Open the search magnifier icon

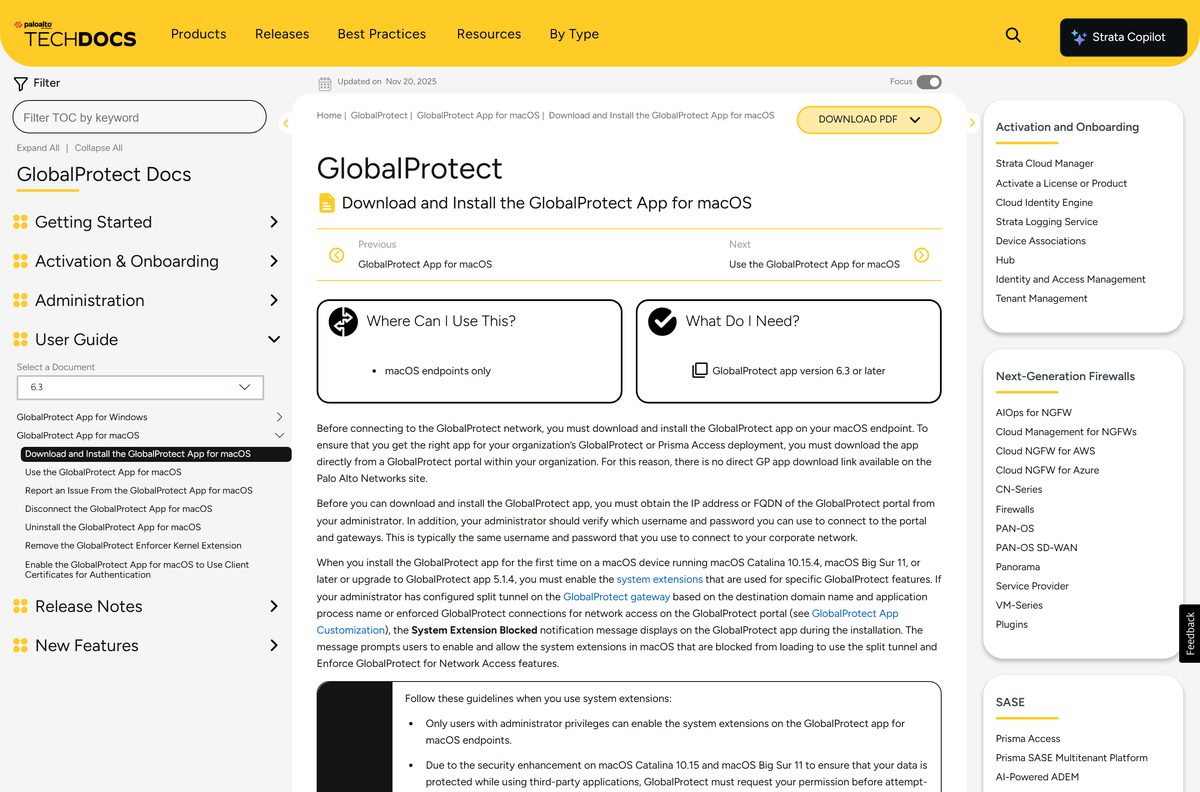[1013, 35]
